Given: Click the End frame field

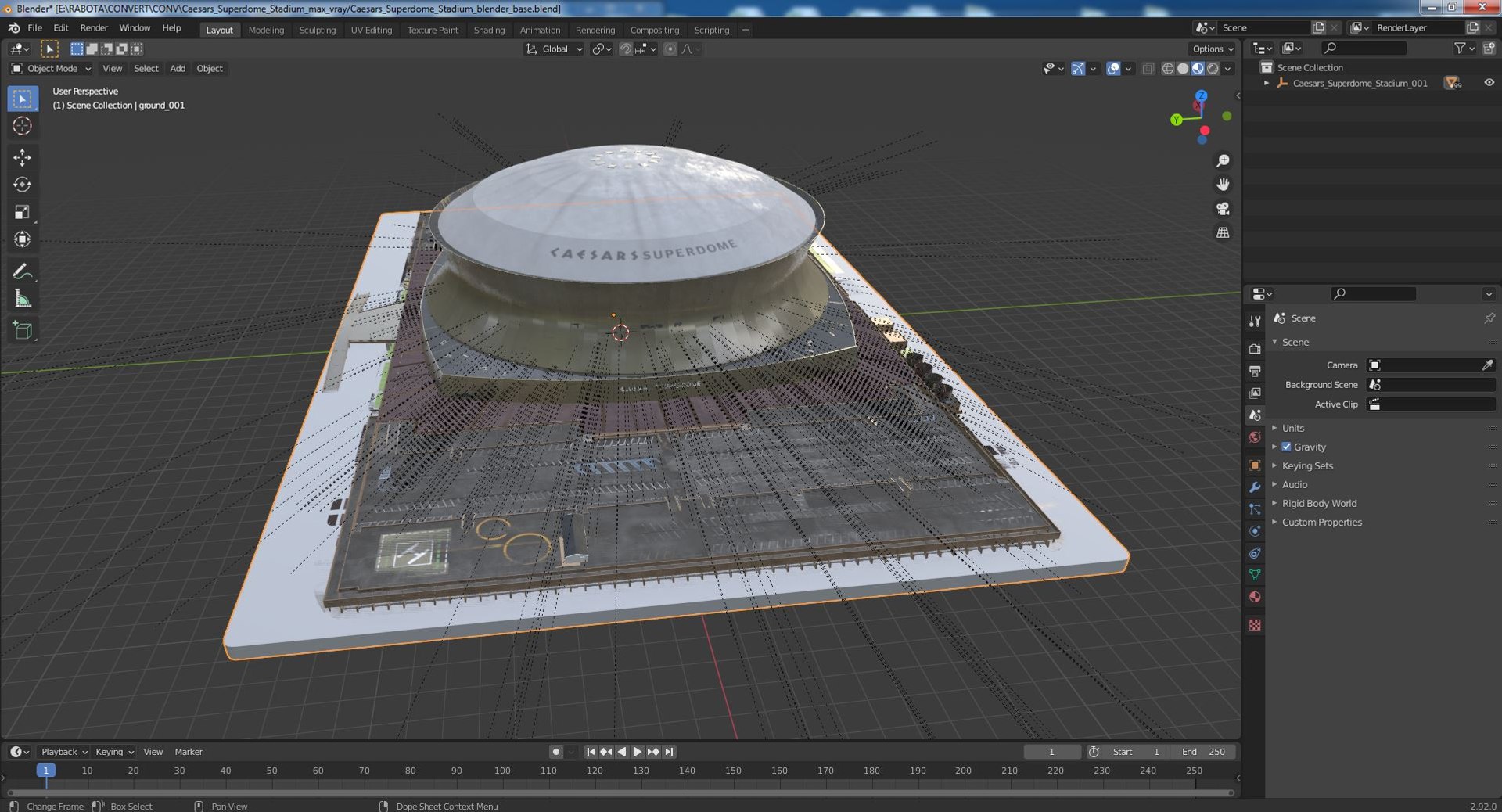Looking at the screenshot, I should pos(1203,752).
